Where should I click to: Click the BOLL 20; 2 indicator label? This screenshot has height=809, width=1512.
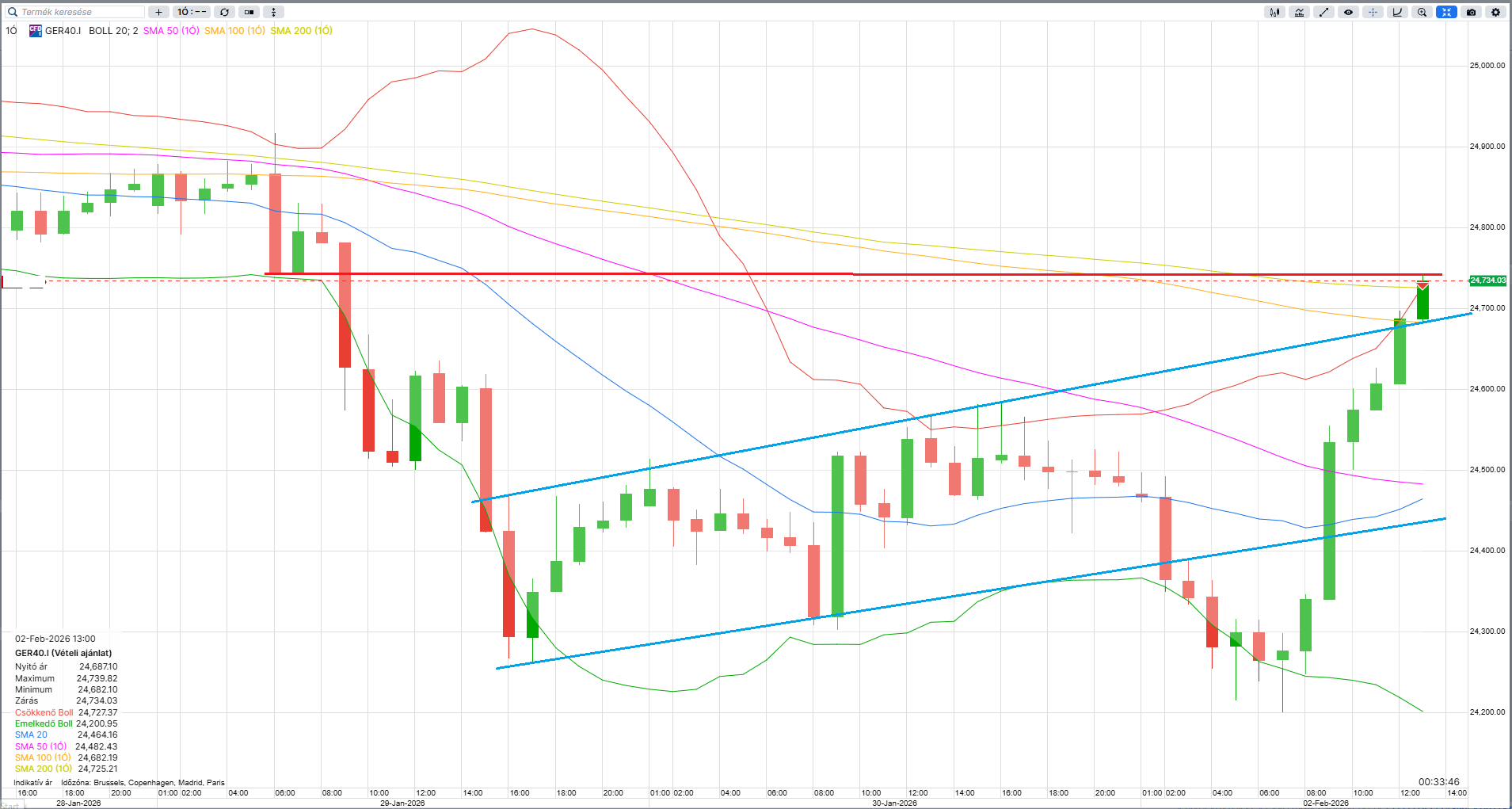pyautogui.click(x=113, y=31)
